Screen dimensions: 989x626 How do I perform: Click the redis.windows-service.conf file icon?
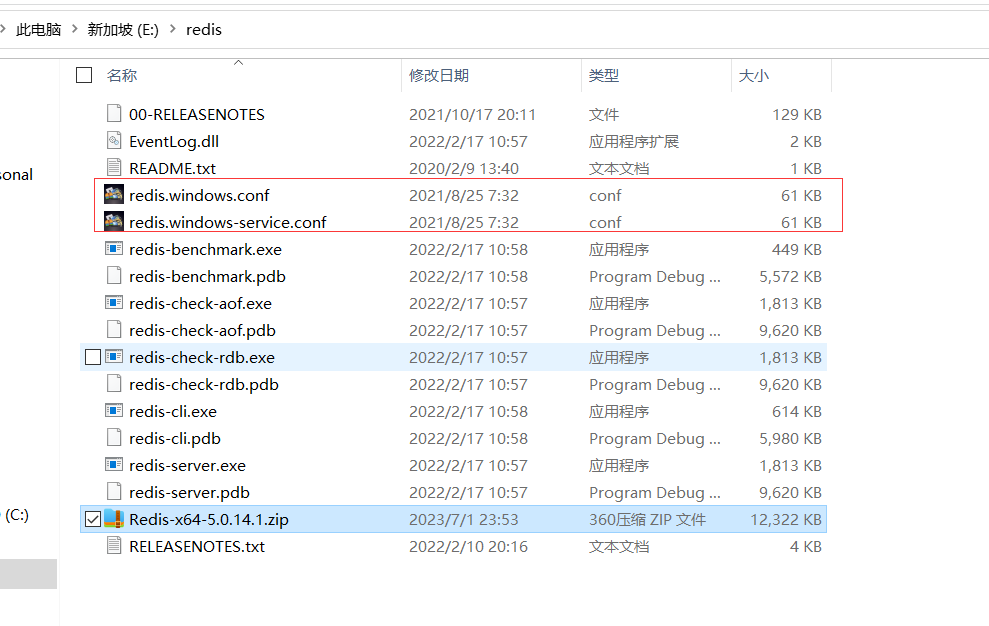114,221
